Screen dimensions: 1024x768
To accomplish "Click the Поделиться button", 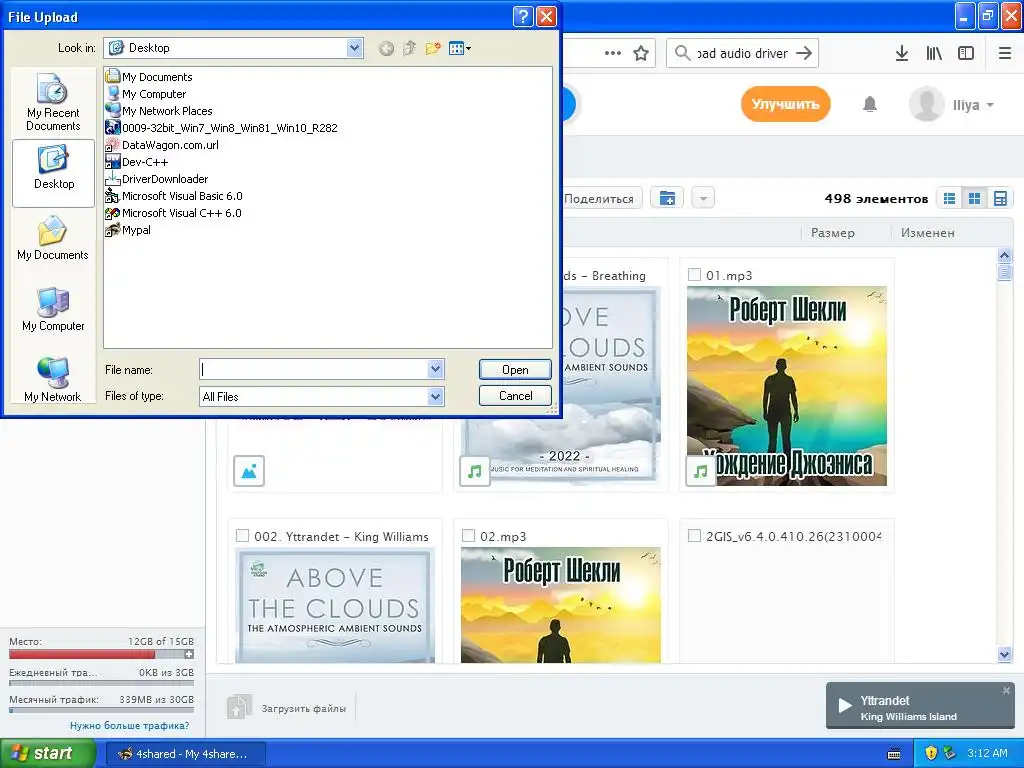I will (601, 199).
